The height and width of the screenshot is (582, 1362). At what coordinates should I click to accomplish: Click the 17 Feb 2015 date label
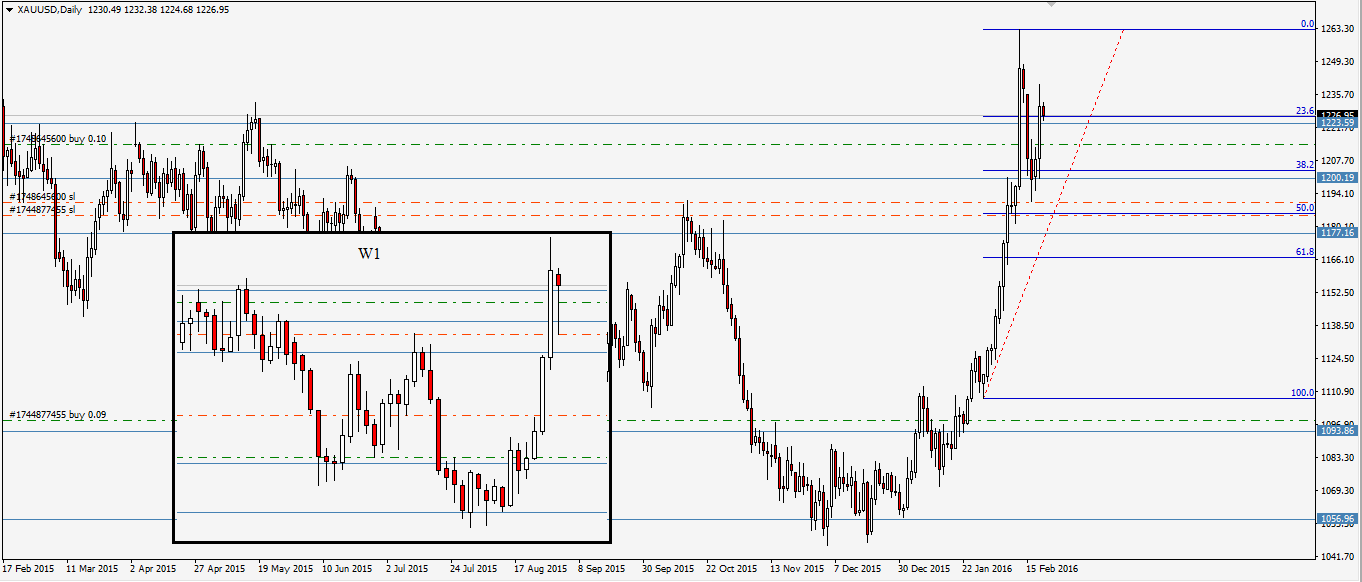pyautogui.click(x=29, y=569)
